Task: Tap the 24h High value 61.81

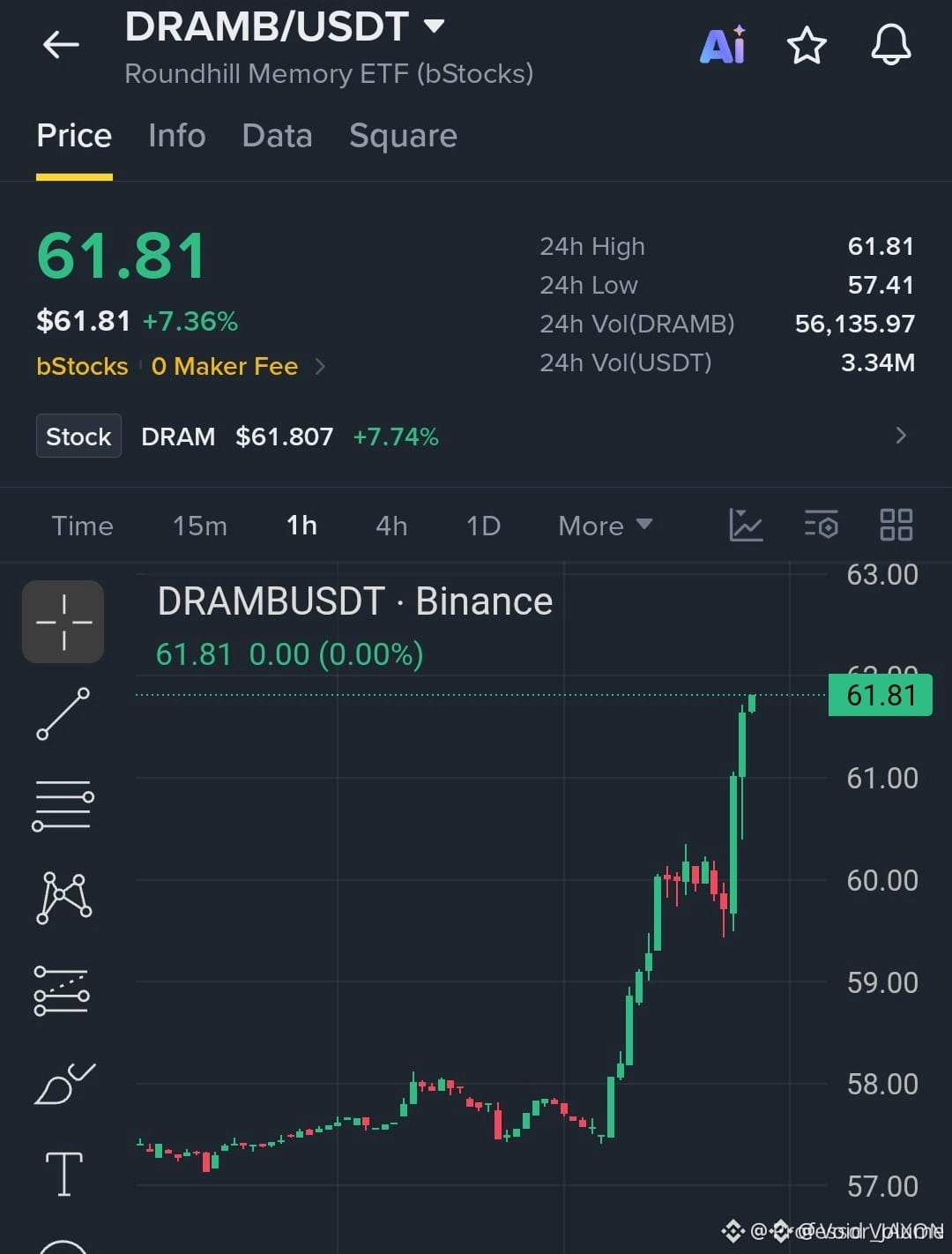Action: [x=881, y=246]
